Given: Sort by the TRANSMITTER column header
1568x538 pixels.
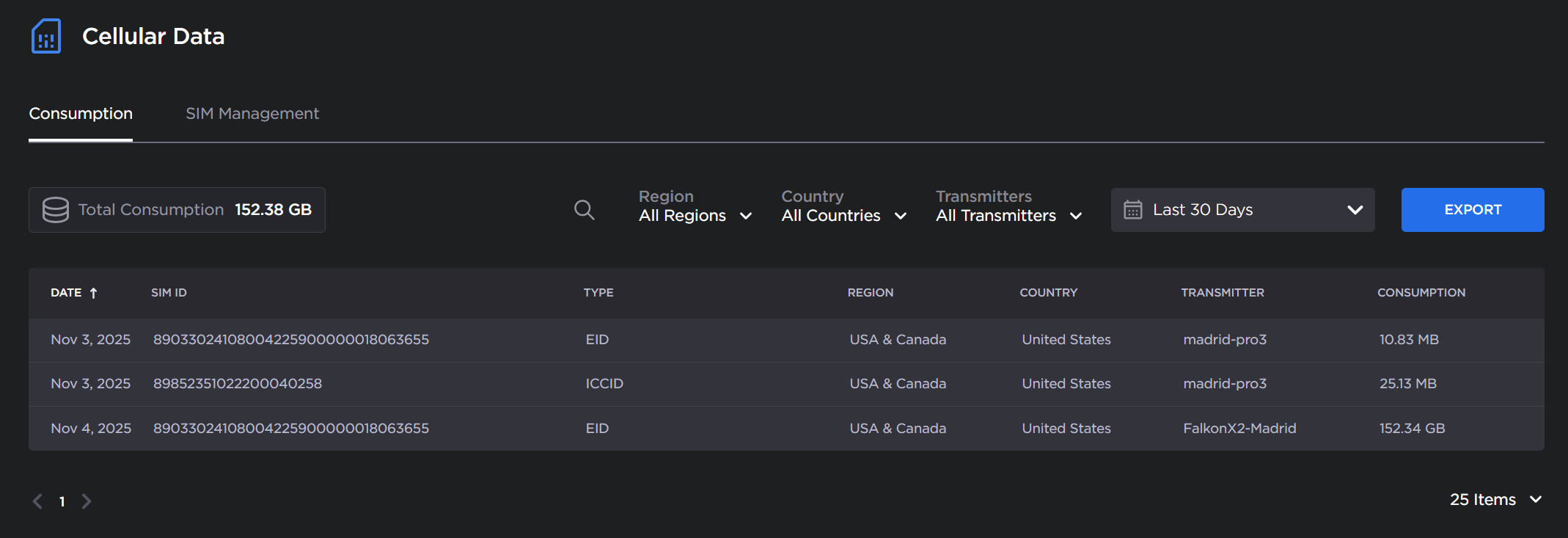Looking at the screenshot, I should (1222, 293).
